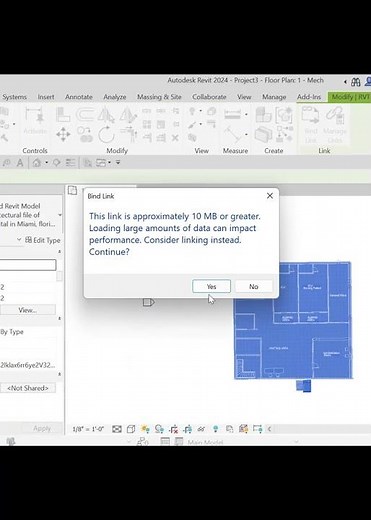371x520 pixels.
Task: Select the Modify | RVT contextual tab
Action: coord(350,97)
